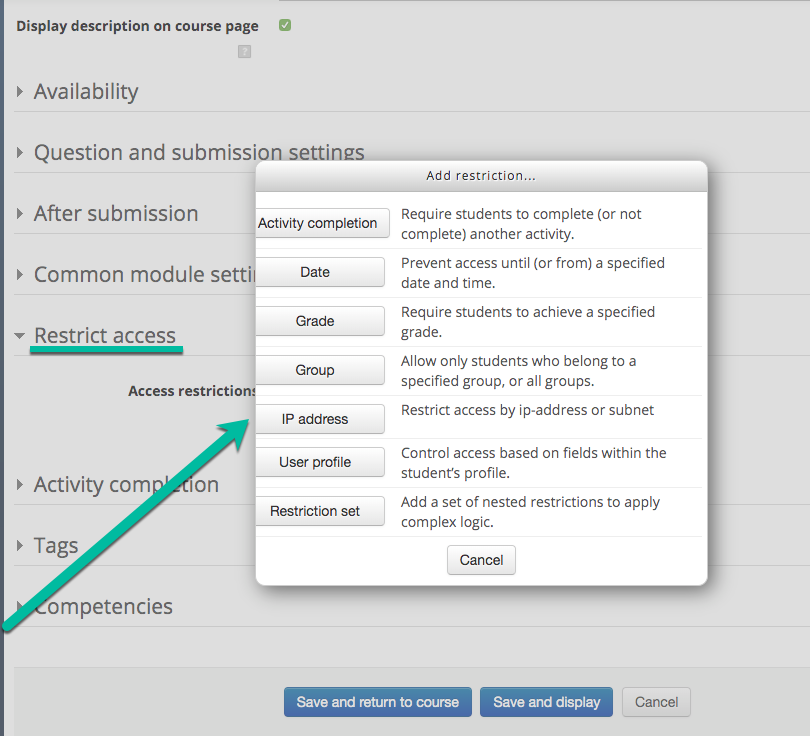Screen dimensions: 810x736
Task: Expand the Availability section
Action: pos(86,91)
